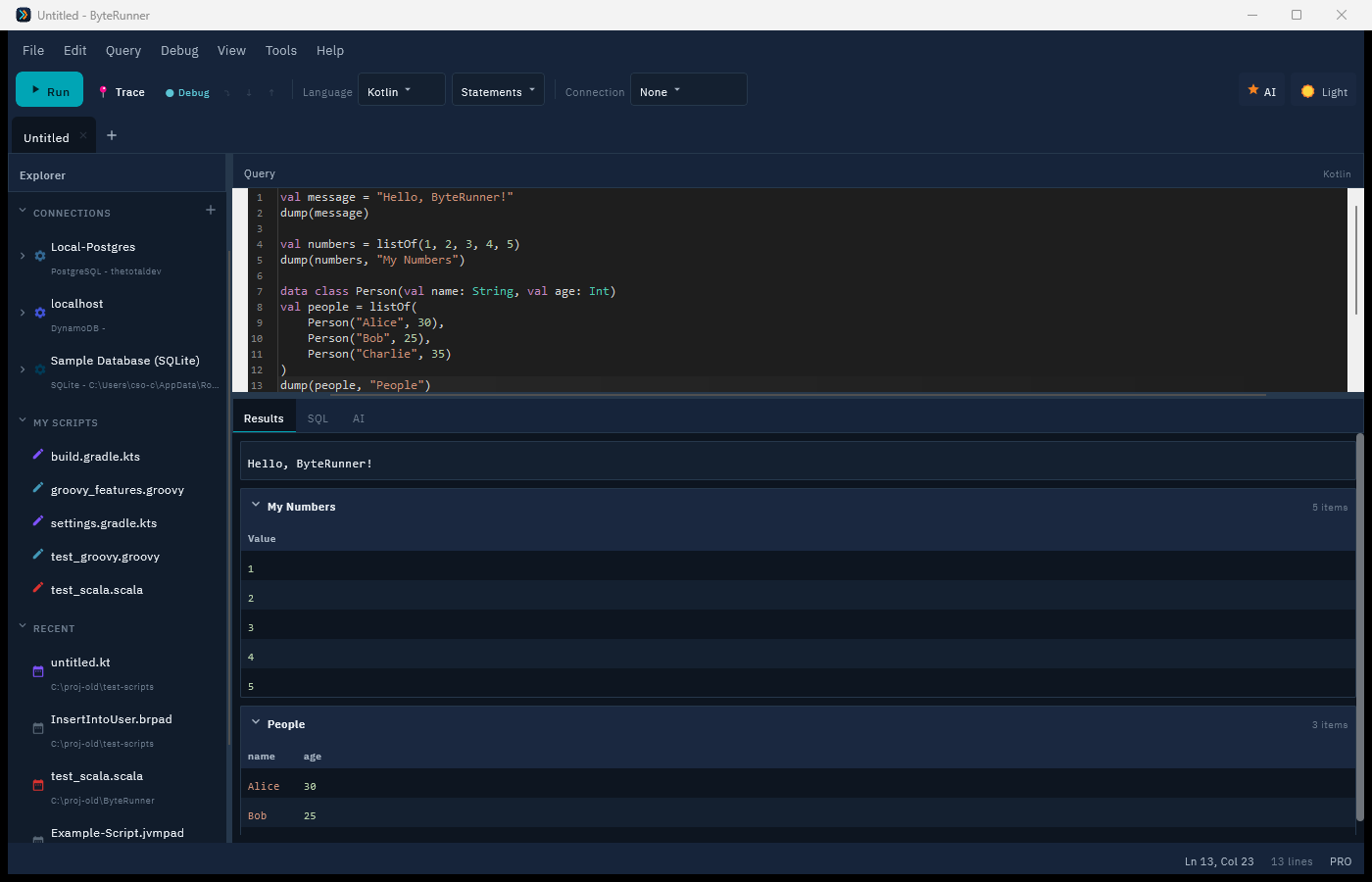Click the PRO status badge
Viewport: 1372px width, 882px height.
(x=1341, y=861)
